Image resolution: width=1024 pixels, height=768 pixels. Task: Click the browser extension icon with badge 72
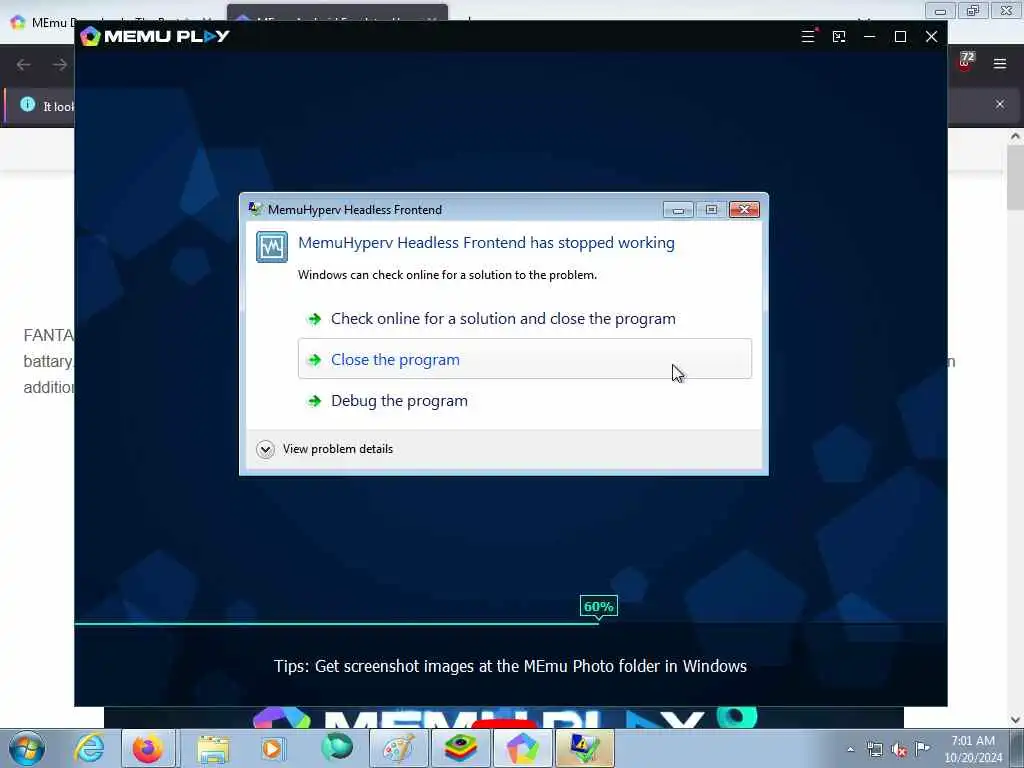tap(965, 61)
